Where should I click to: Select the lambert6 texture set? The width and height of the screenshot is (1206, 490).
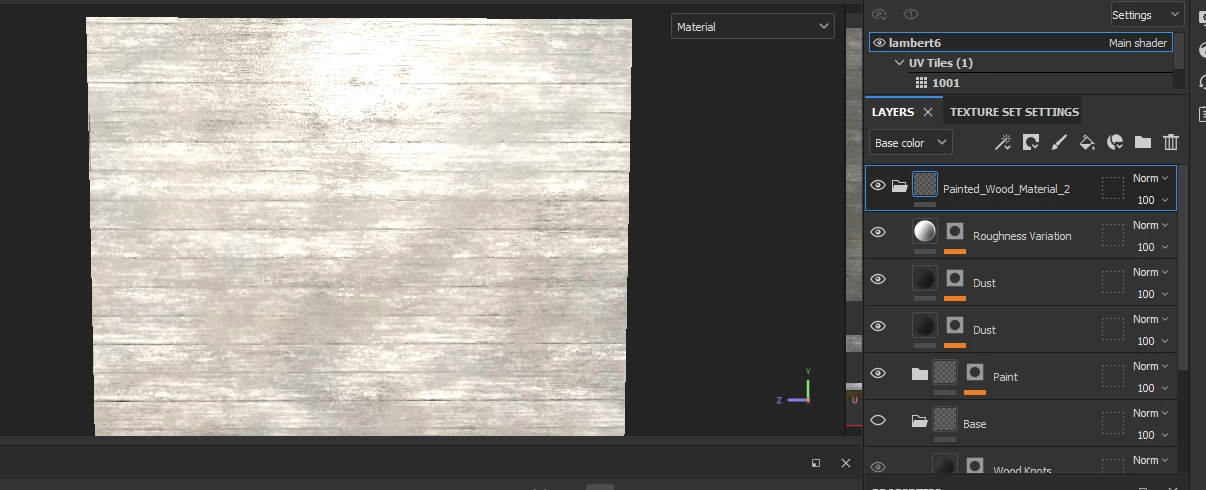tap(1020, 43)
